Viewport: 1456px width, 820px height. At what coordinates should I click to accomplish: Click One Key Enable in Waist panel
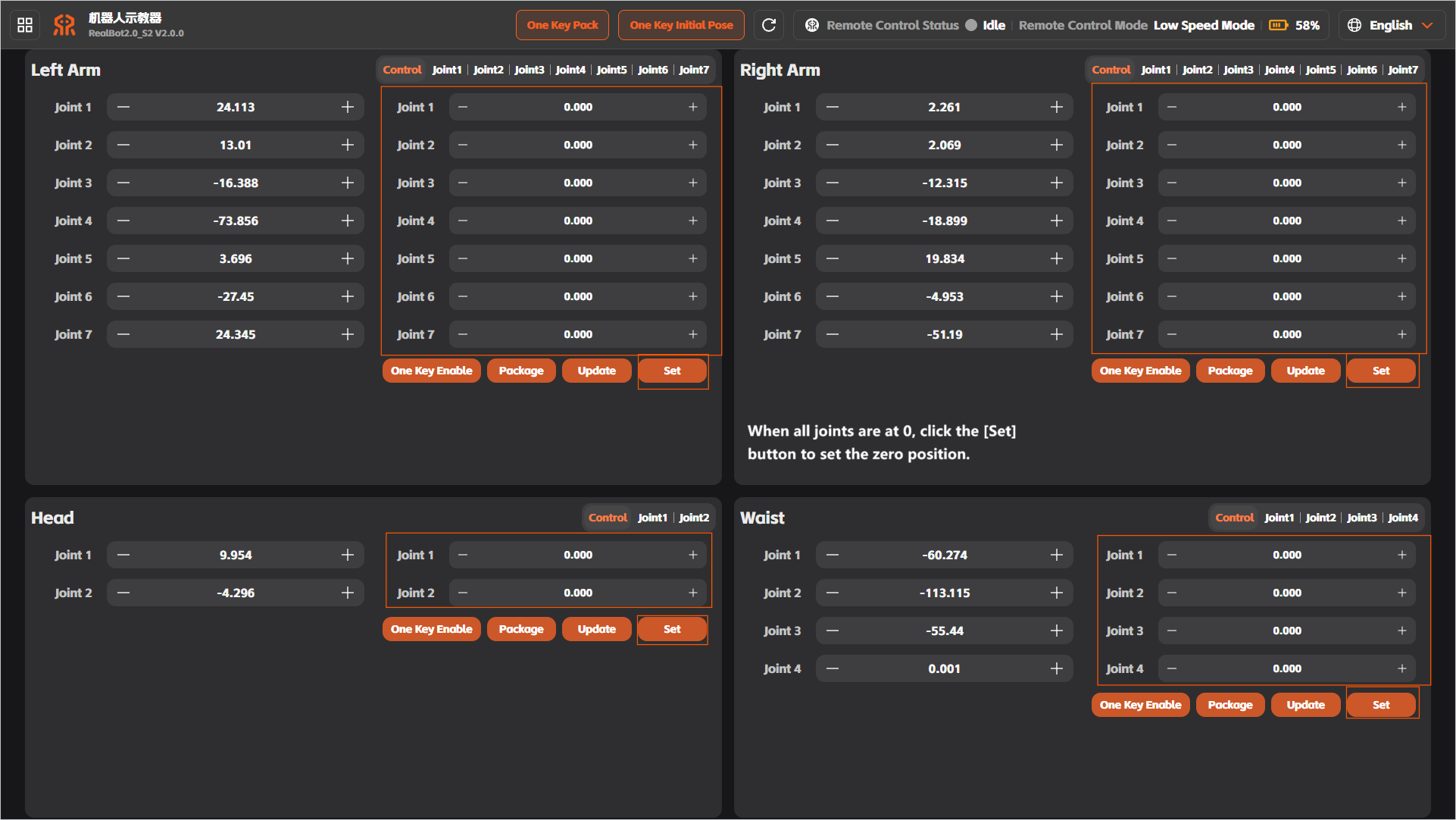coord(1140,705)
